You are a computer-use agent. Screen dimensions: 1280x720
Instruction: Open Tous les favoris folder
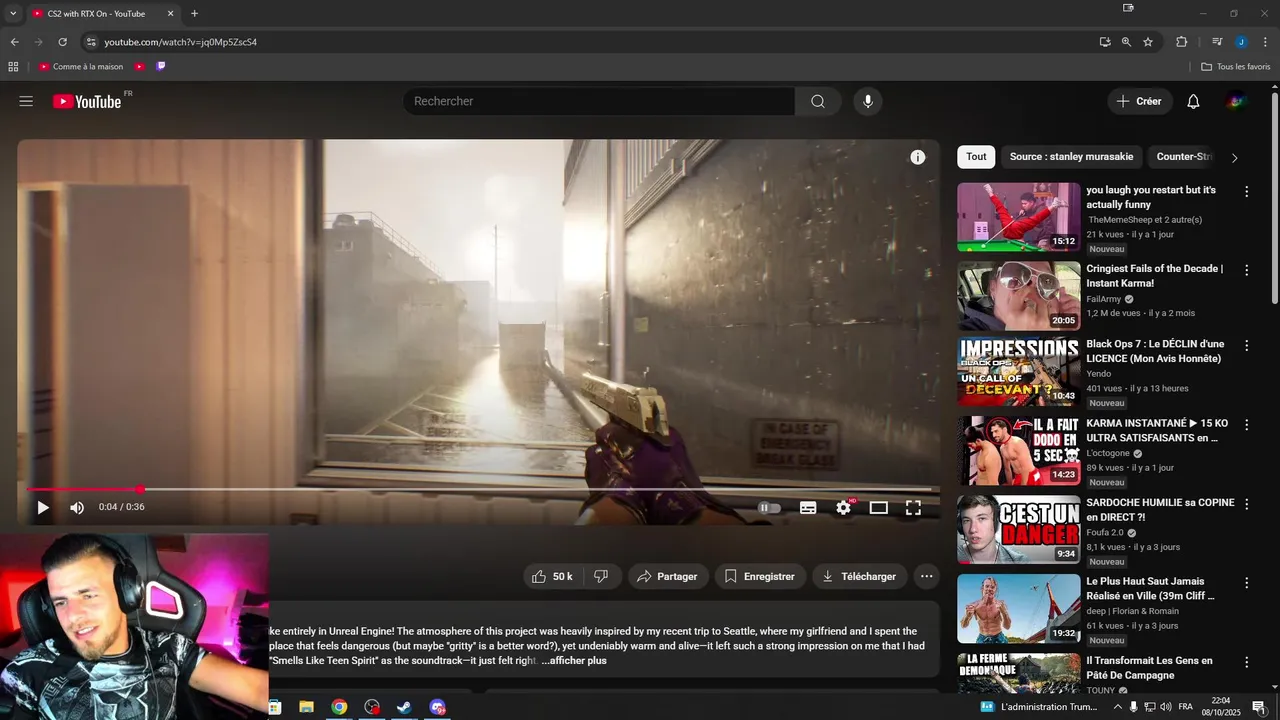click(x=1236, y=67)
